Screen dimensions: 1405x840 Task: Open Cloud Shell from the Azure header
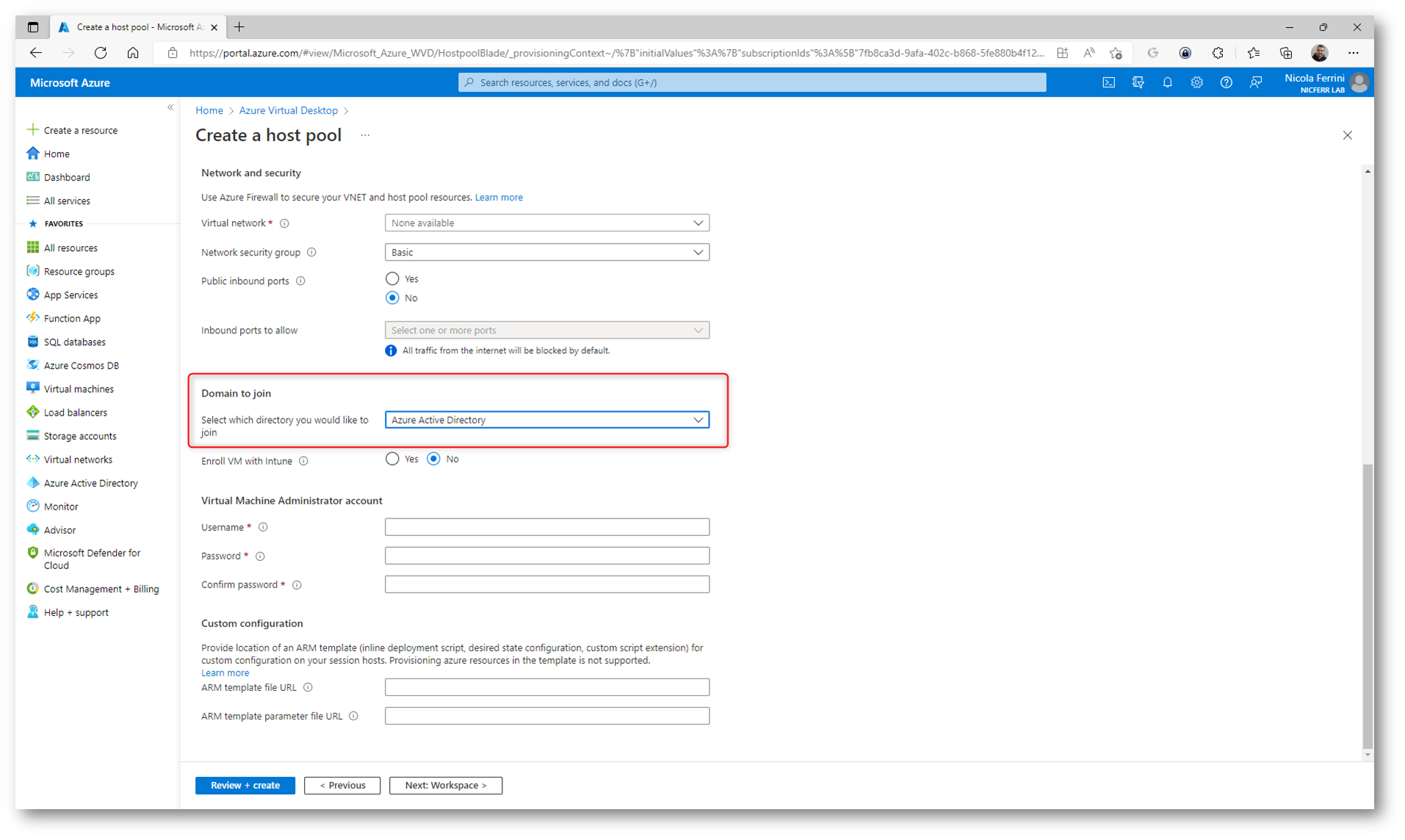1108,83
